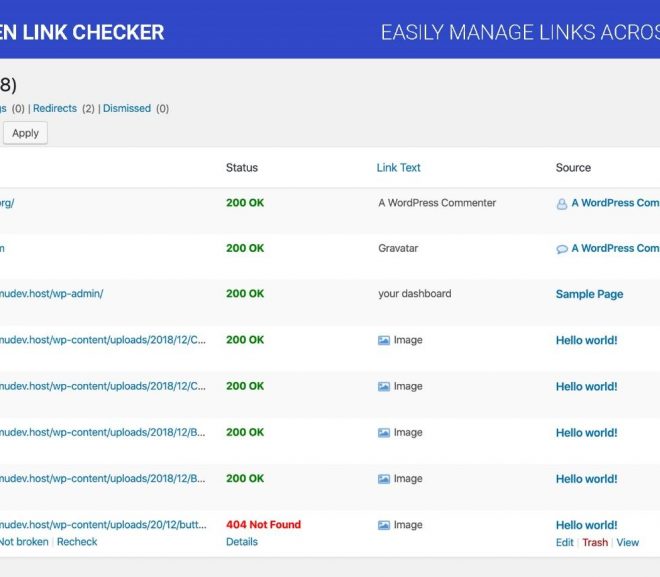Open A WordPress Commenter source in first row

pos(615,203)
